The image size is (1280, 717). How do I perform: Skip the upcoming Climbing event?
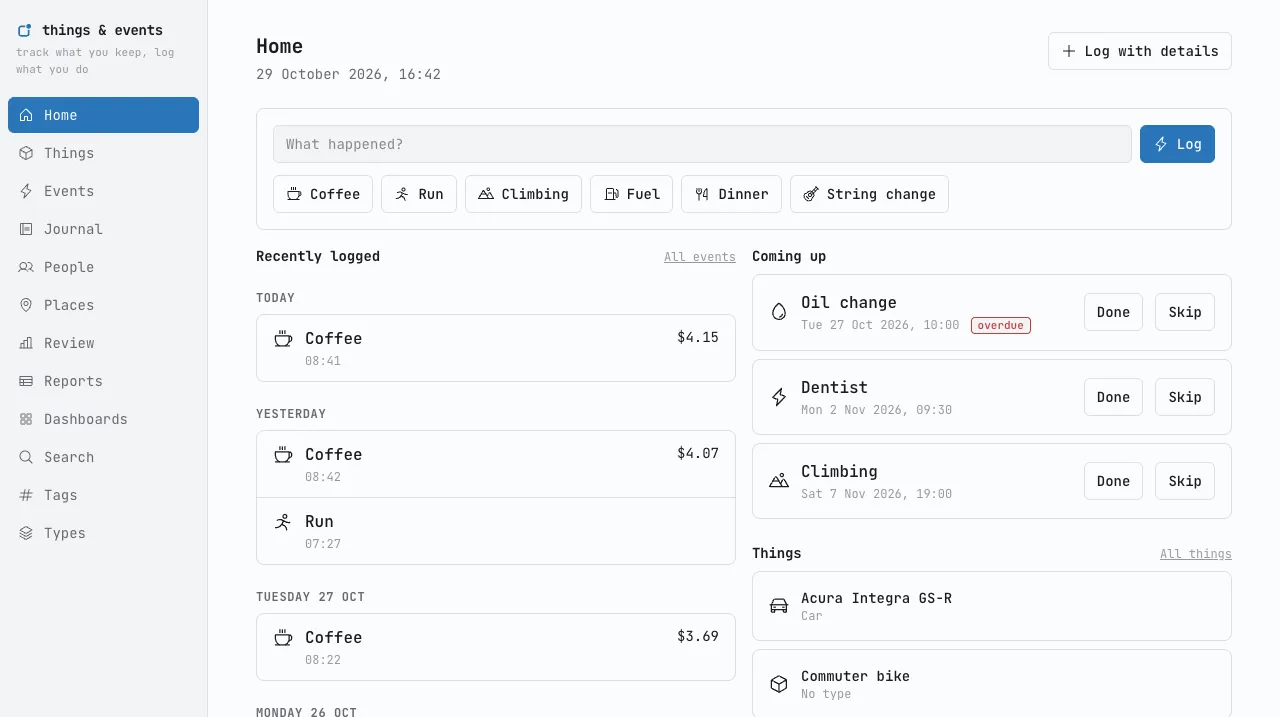click(1185, 481)
